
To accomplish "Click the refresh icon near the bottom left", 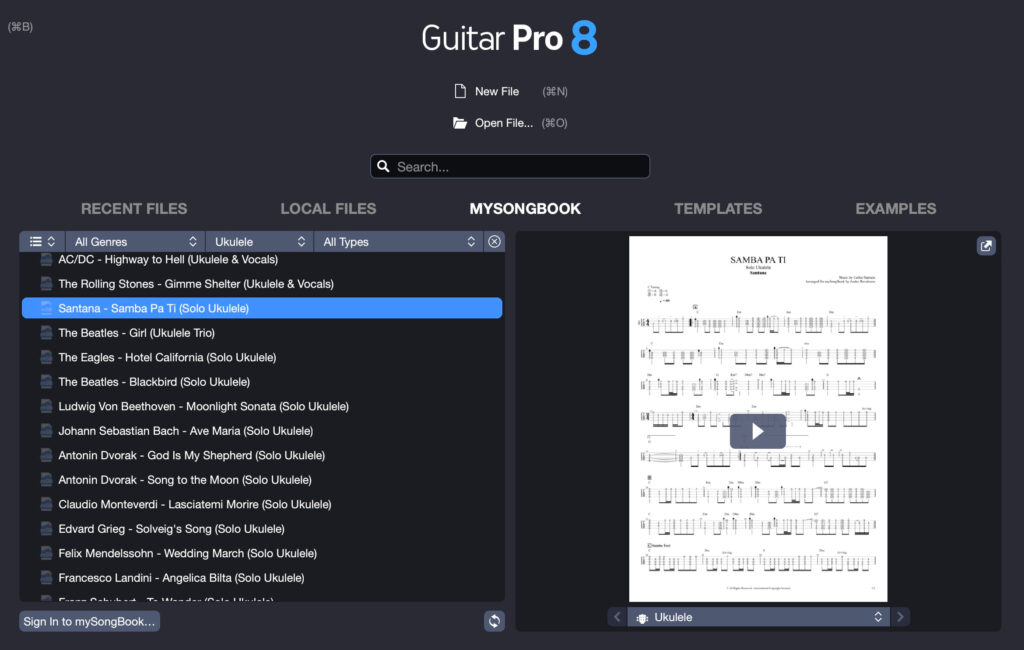I will pyautogui.click(x=494, y=621).
